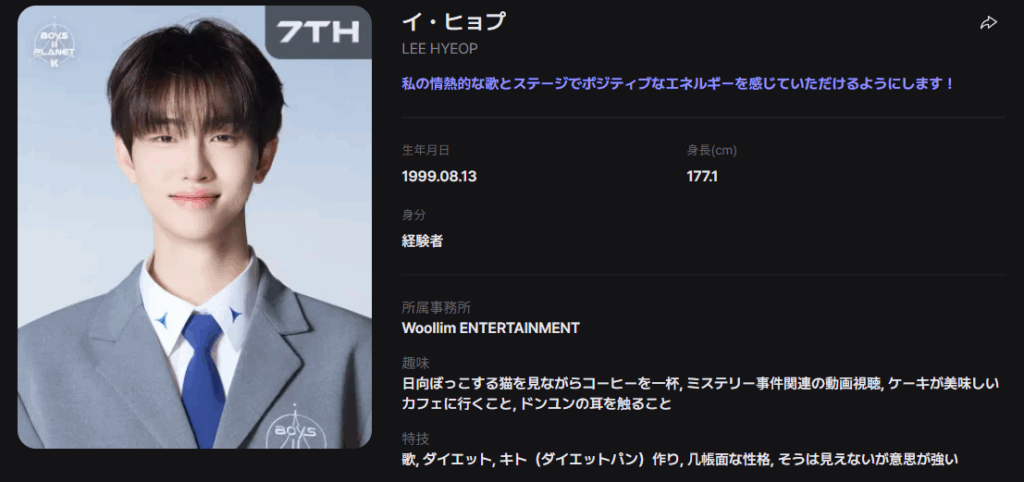Click the share arrow icon
This screenshot has width=1024, height=482.
click(988, 23)
